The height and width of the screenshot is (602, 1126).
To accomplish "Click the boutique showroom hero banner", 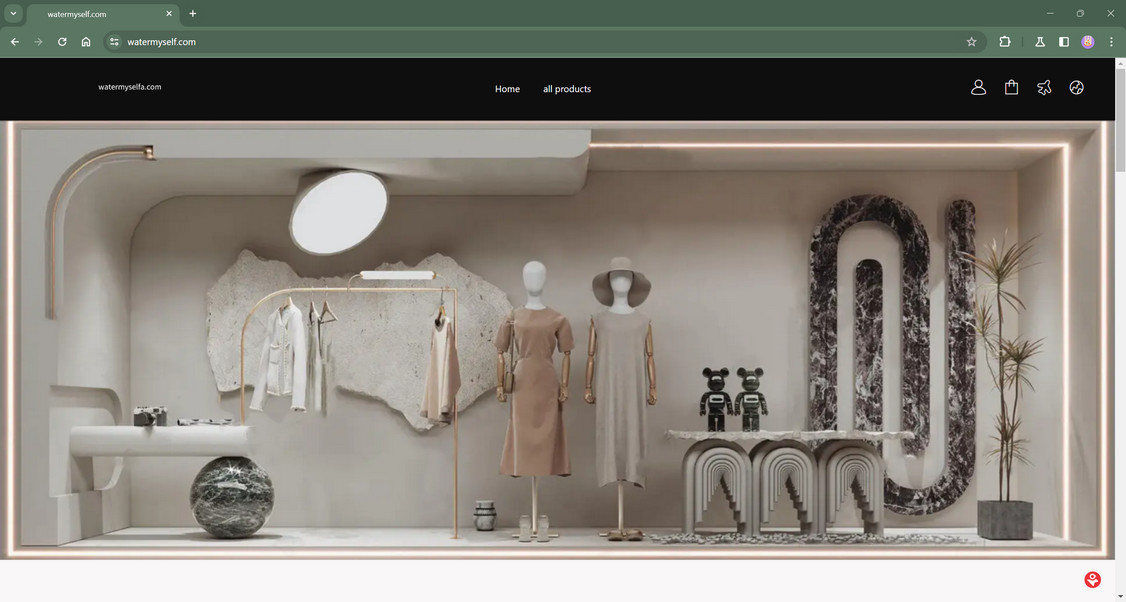I will [x=557, y=340].
